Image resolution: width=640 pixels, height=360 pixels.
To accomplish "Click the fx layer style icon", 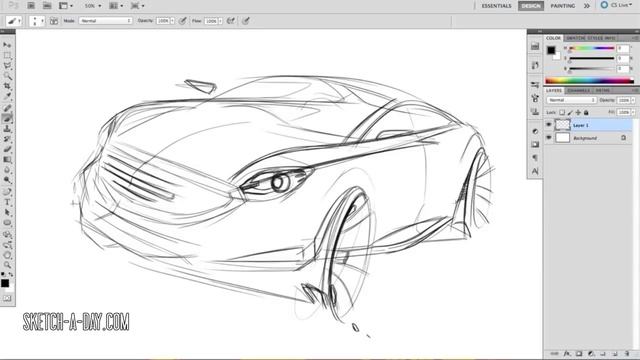I will point(567,354).
